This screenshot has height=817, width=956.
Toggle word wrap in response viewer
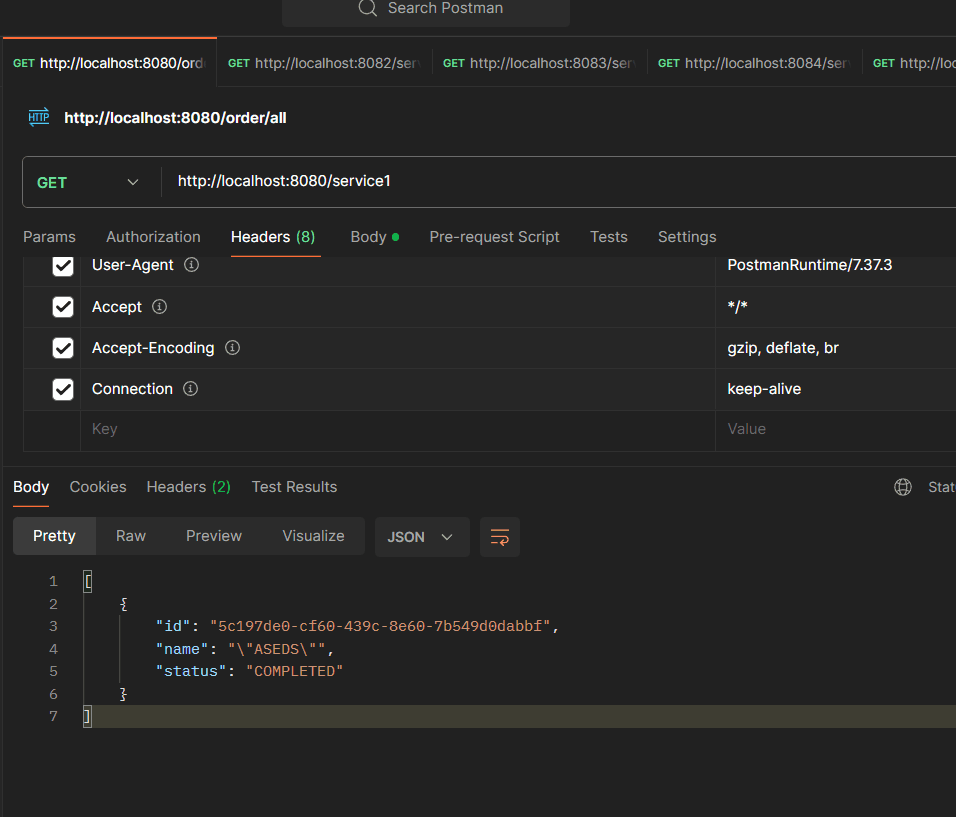[499, 537]
